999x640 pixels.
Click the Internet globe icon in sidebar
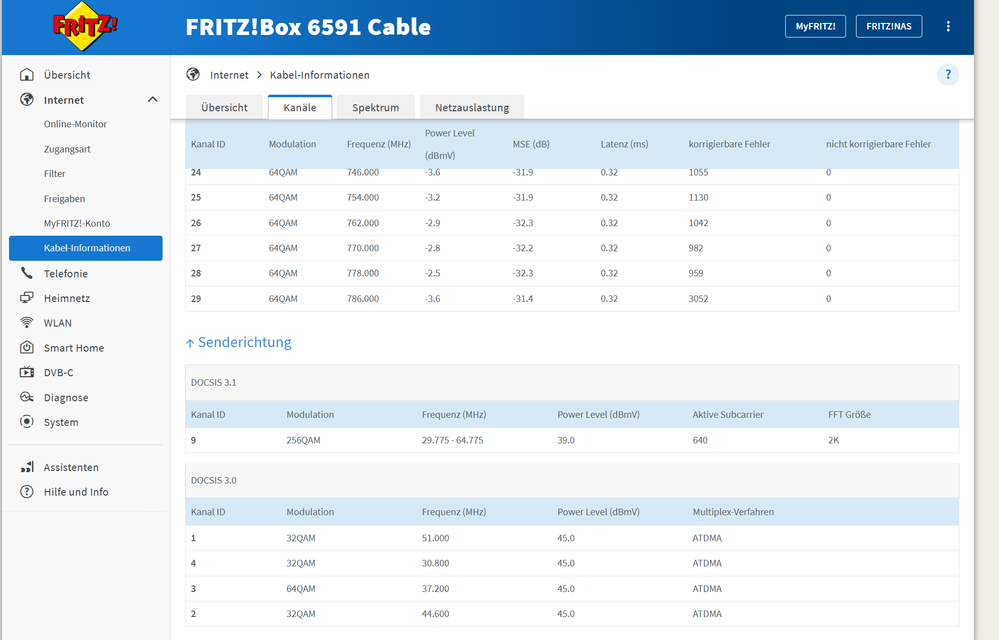click(x=27, y=99)
